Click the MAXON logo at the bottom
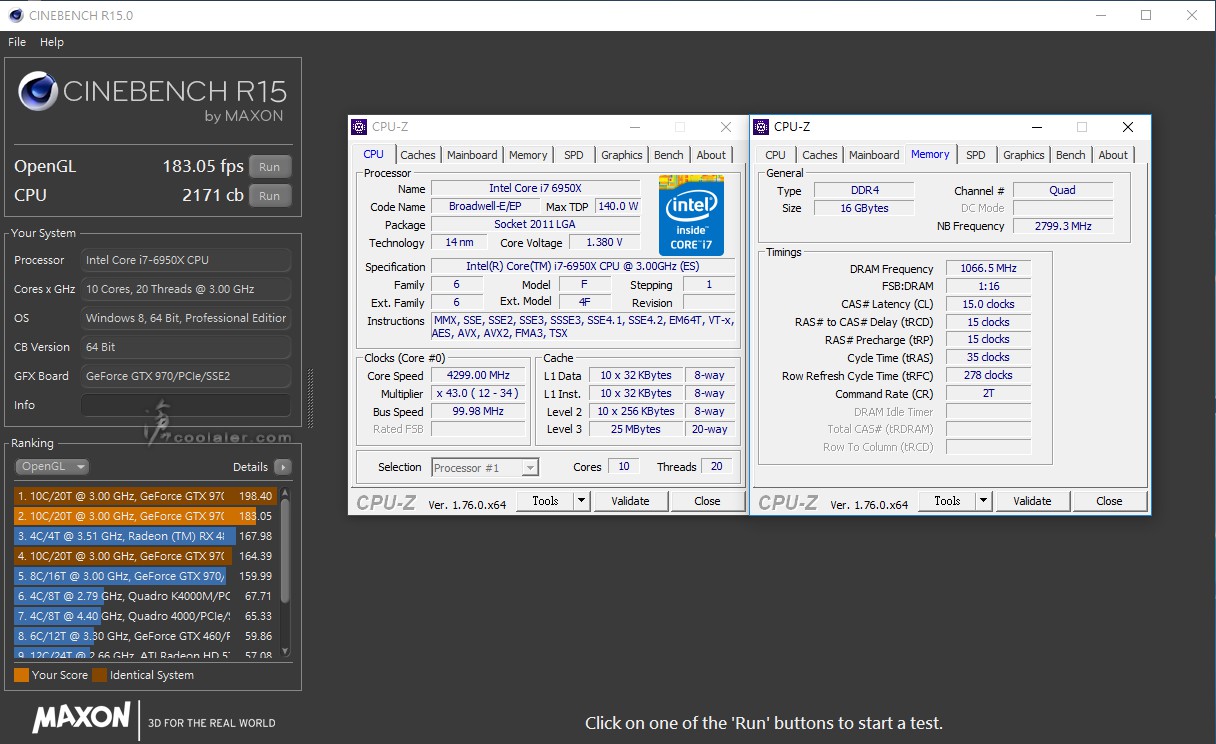The width and height of the screenshot is (1216, 744). pyautogui.click(x=81, y=717)
